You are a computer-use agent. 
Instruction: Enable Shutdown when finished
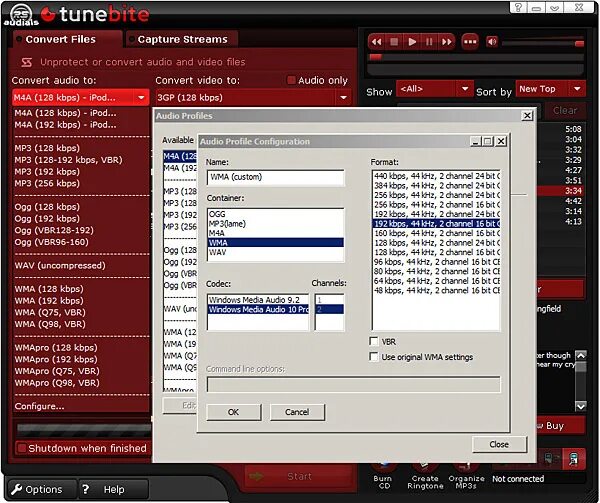tap(22, 448)
